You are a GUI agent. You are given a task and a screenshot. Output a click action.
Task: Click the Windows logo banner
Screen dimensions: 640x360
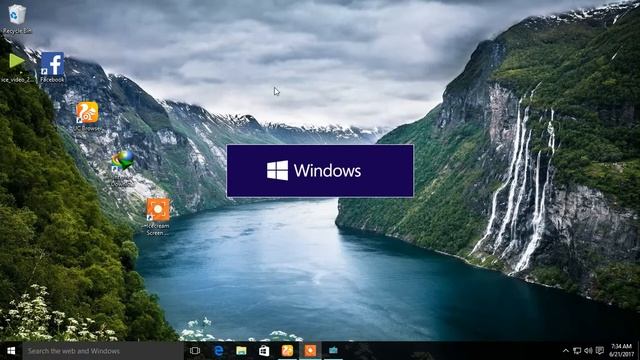pyautogui.click(x=320, y=171)
